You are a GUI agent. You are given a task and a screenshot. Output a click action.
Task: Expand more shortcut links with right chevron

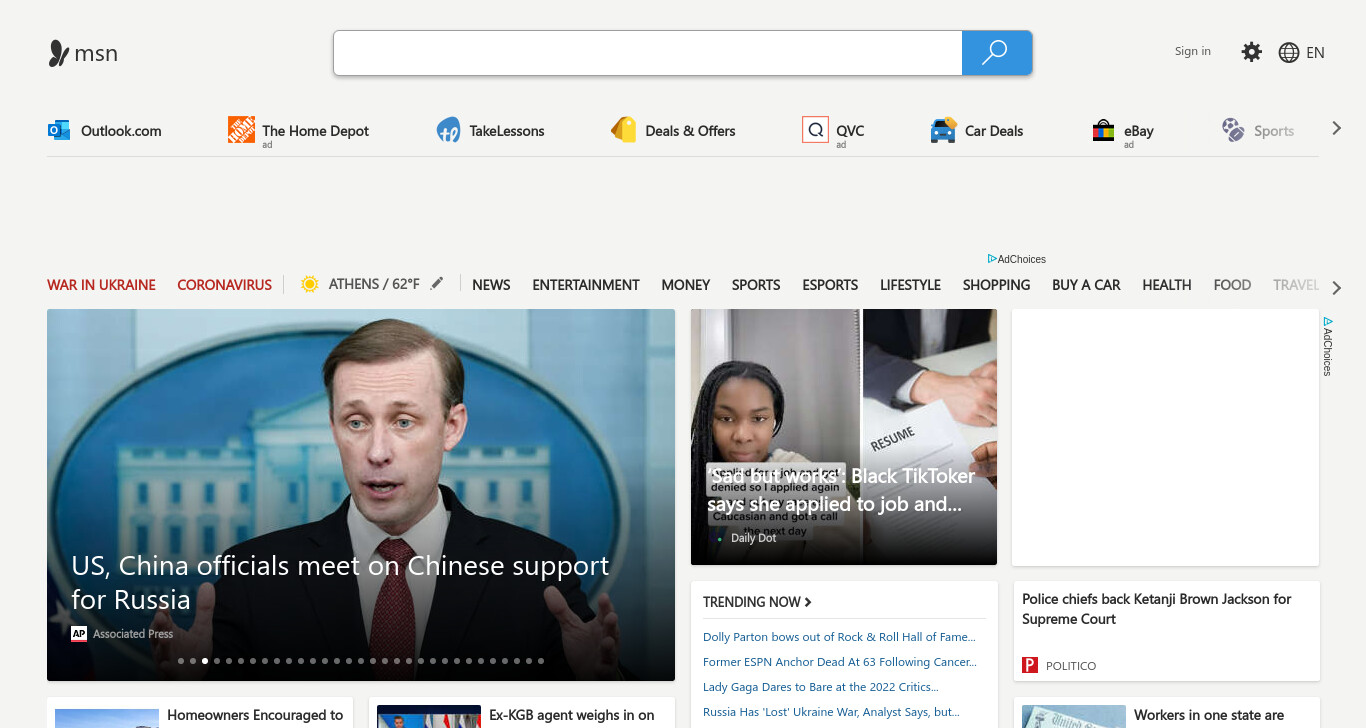click(1337, 129)
